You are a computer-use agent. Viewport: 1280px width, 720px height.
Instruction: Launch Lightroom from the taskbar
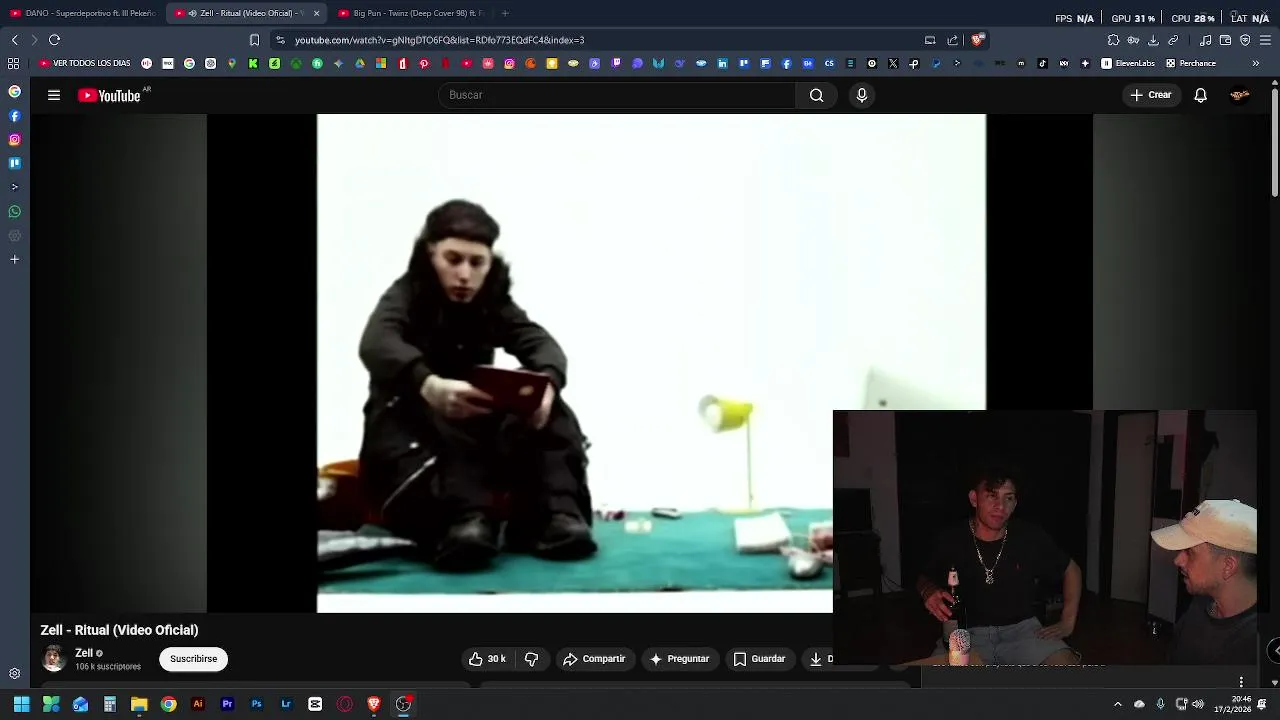(286, 704)
